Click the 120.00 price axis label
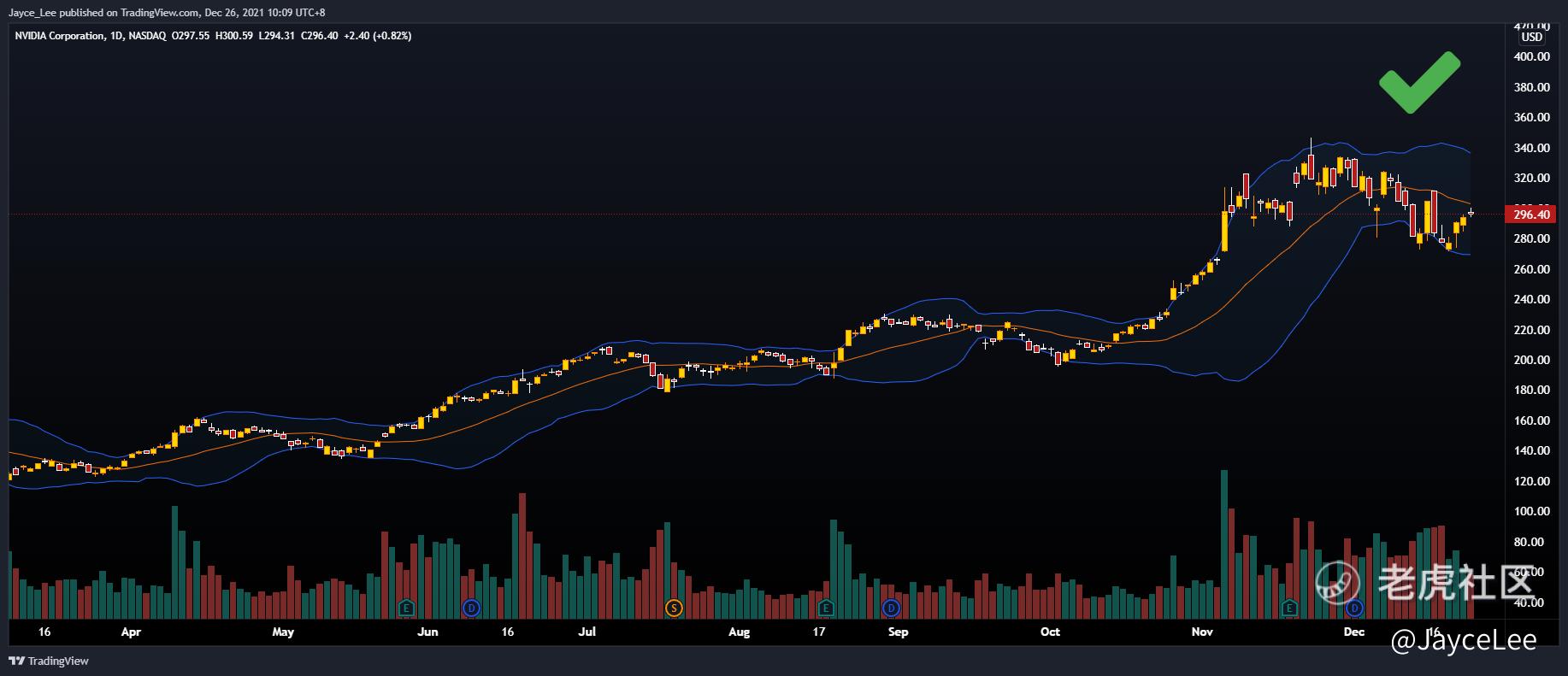 [1531, 481]
